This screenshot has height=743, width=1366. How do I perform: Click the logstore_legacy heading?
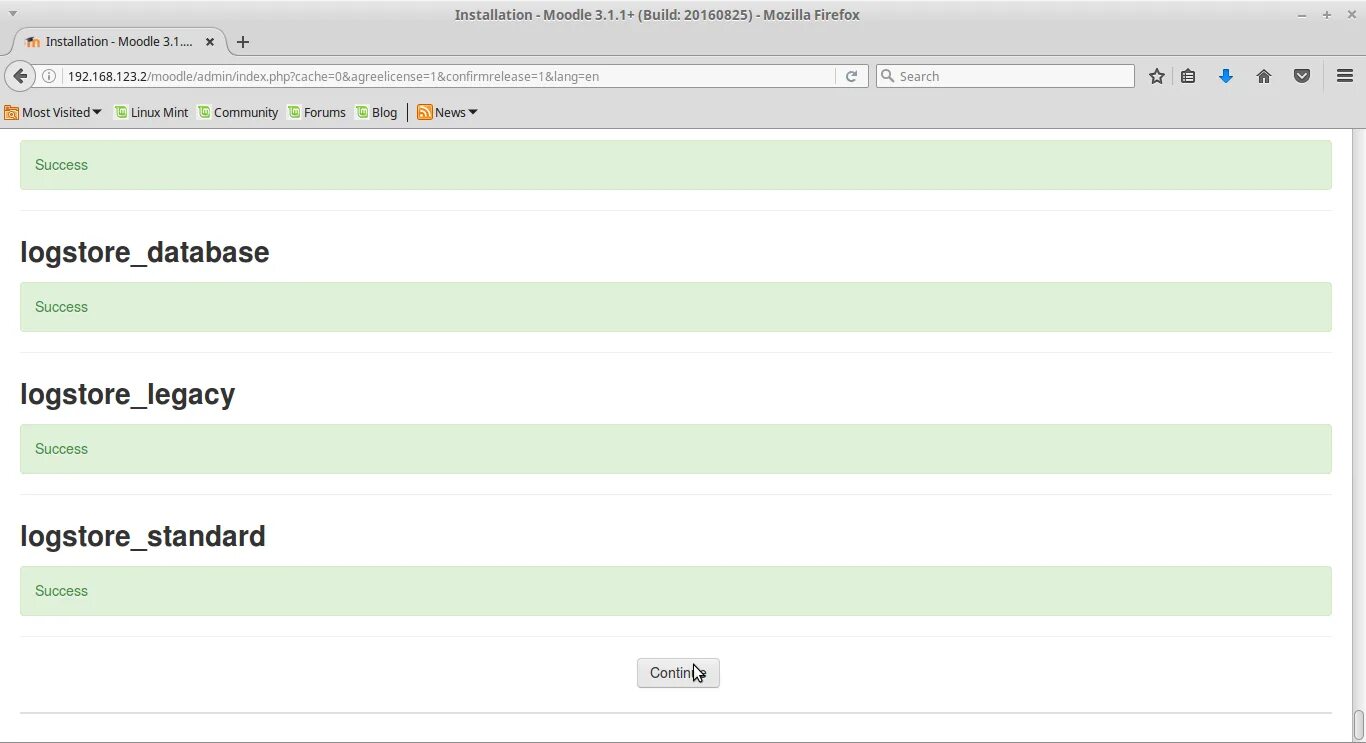tap(128, 394)
